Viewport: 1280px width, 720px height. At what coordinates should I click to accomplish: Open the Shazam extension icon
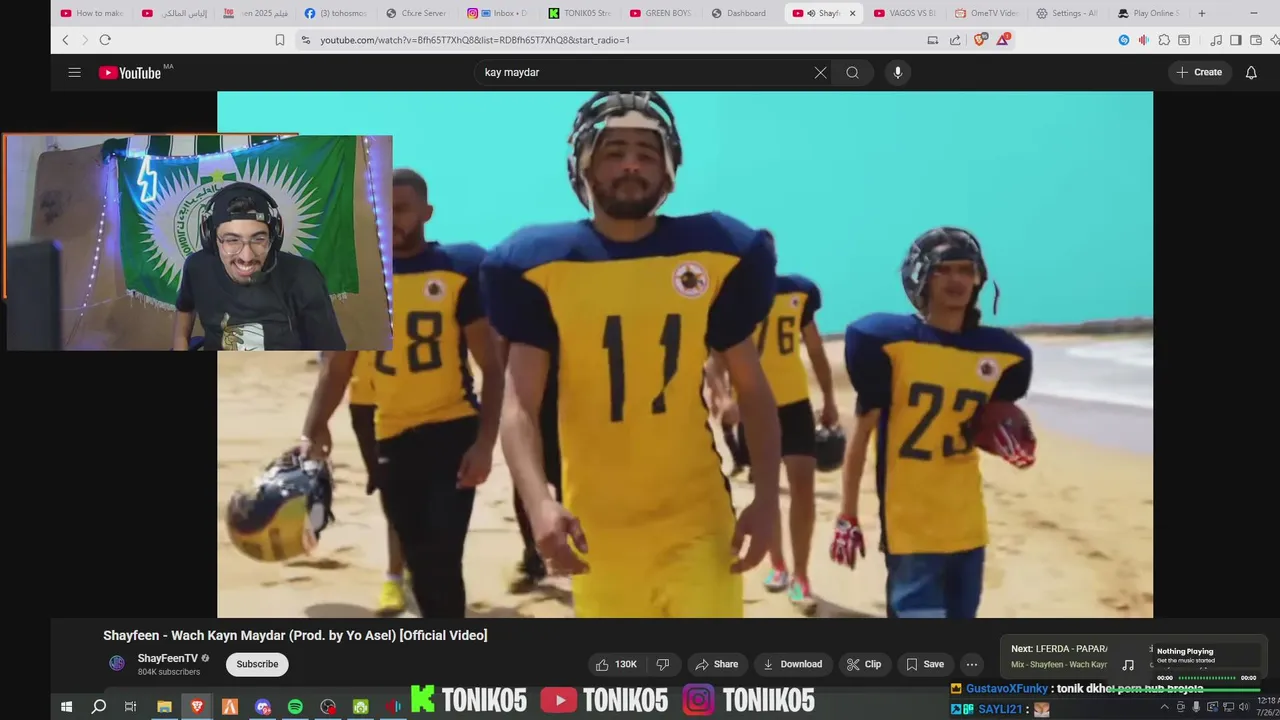(x=1124, y=40)
